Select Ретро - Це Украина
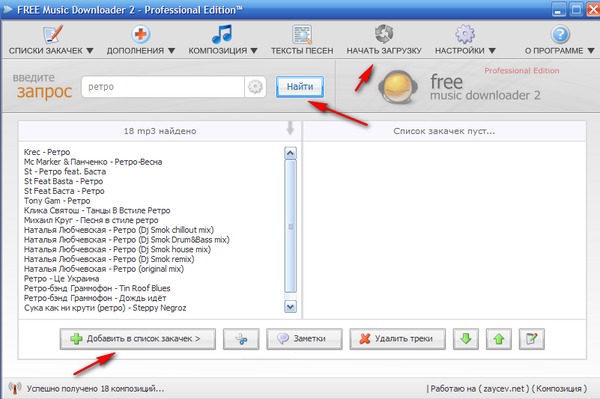The width and height of the screenshot is (600, 399). (62, 279)
